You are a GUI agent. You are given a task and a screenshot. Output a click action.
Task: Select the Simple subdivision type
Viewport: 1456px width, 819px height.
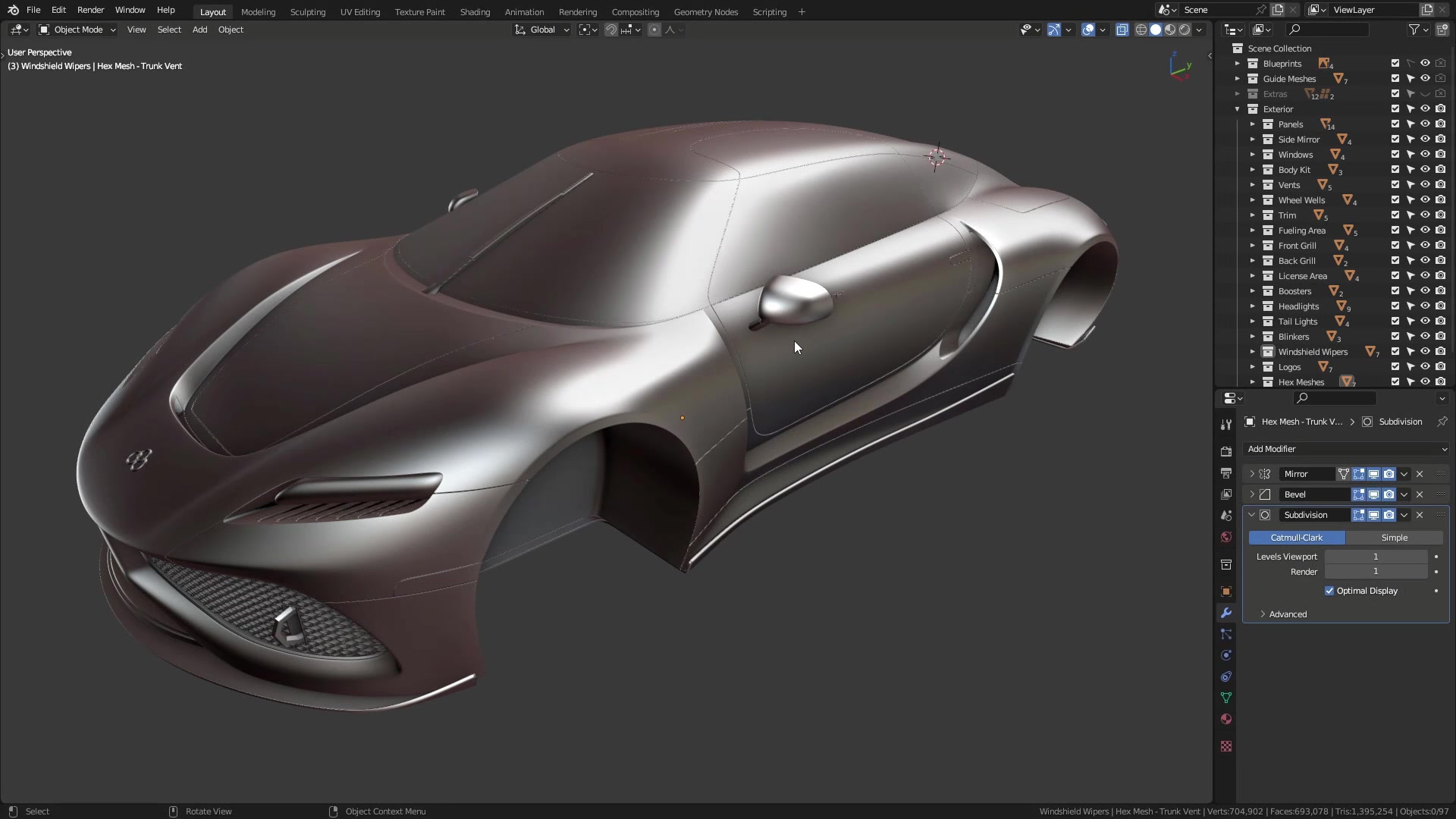click(x=1394, y=538)
